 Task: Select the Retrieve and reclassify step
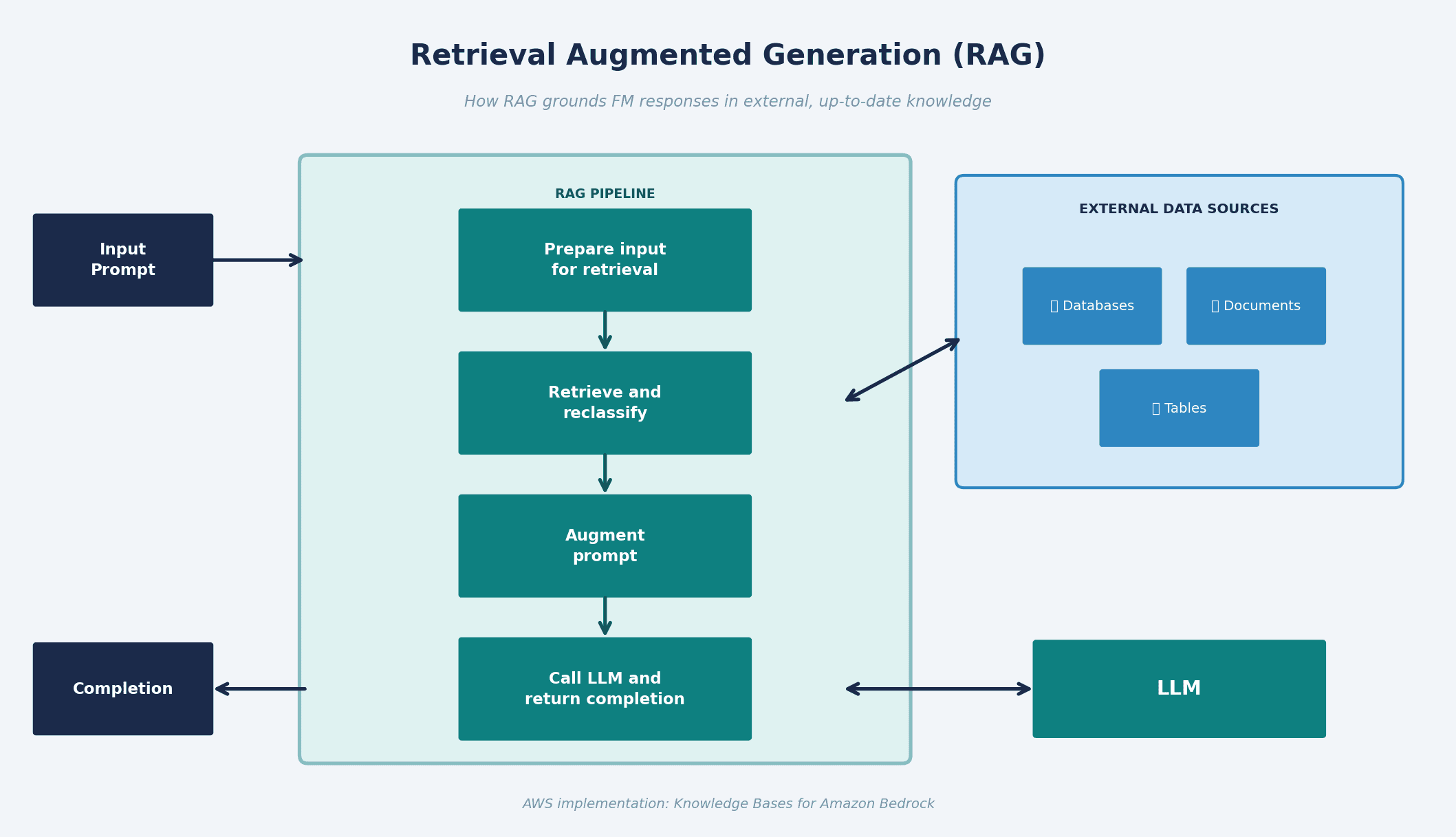pos(605,403)
